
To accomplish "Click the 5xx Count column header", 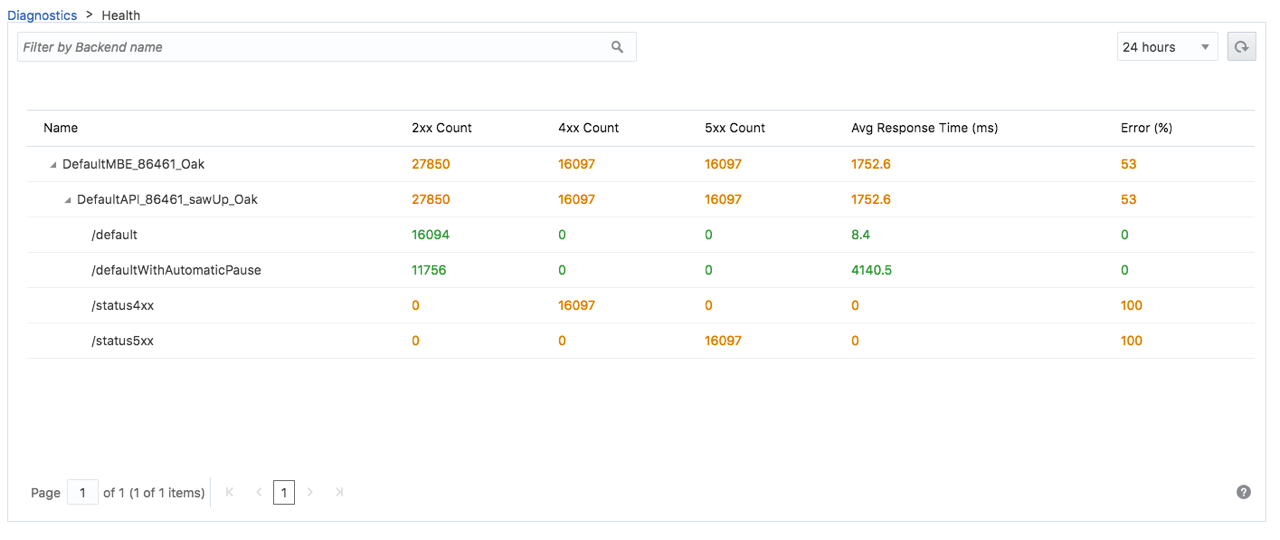I will click(x=734, y=128).
